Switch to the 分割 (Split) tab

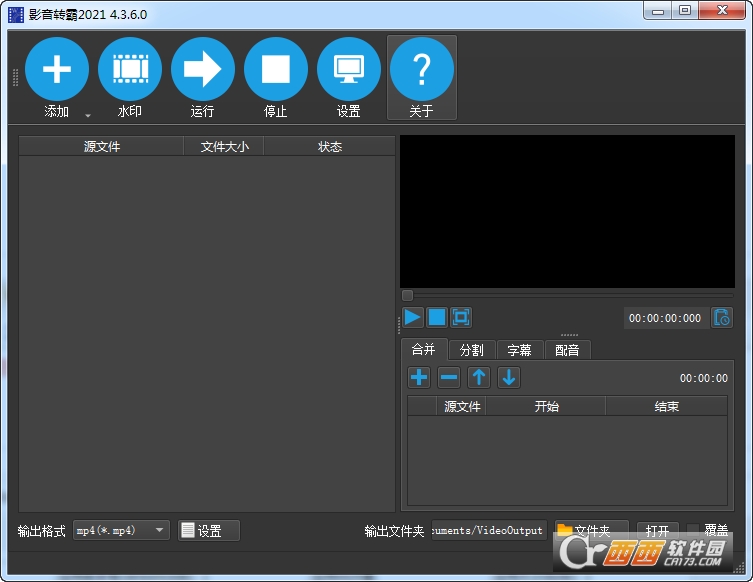pos(472,350)
